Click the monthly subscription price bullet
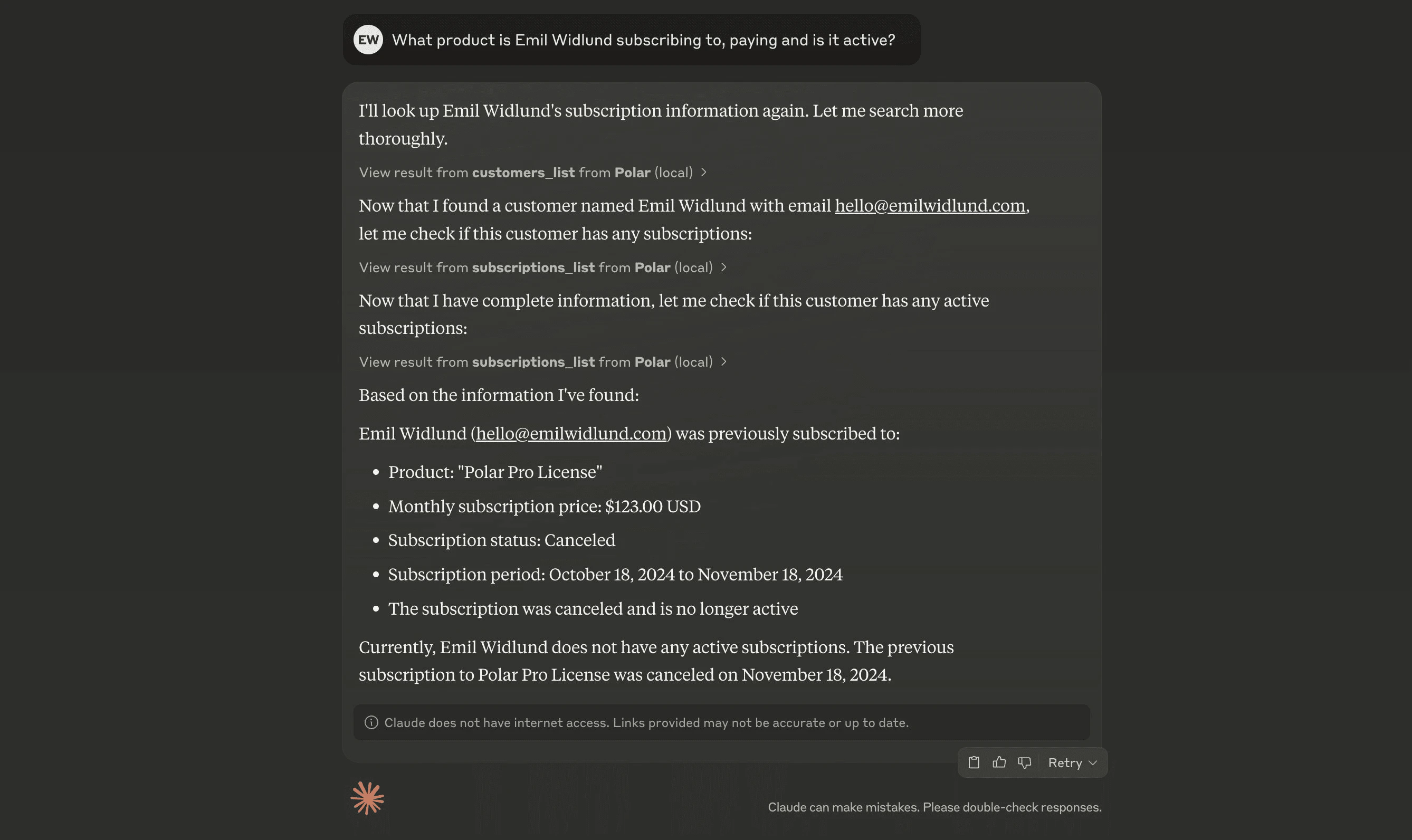This screenshot has height=840, width=1412. pyautogui.click(x=544, y=506)
